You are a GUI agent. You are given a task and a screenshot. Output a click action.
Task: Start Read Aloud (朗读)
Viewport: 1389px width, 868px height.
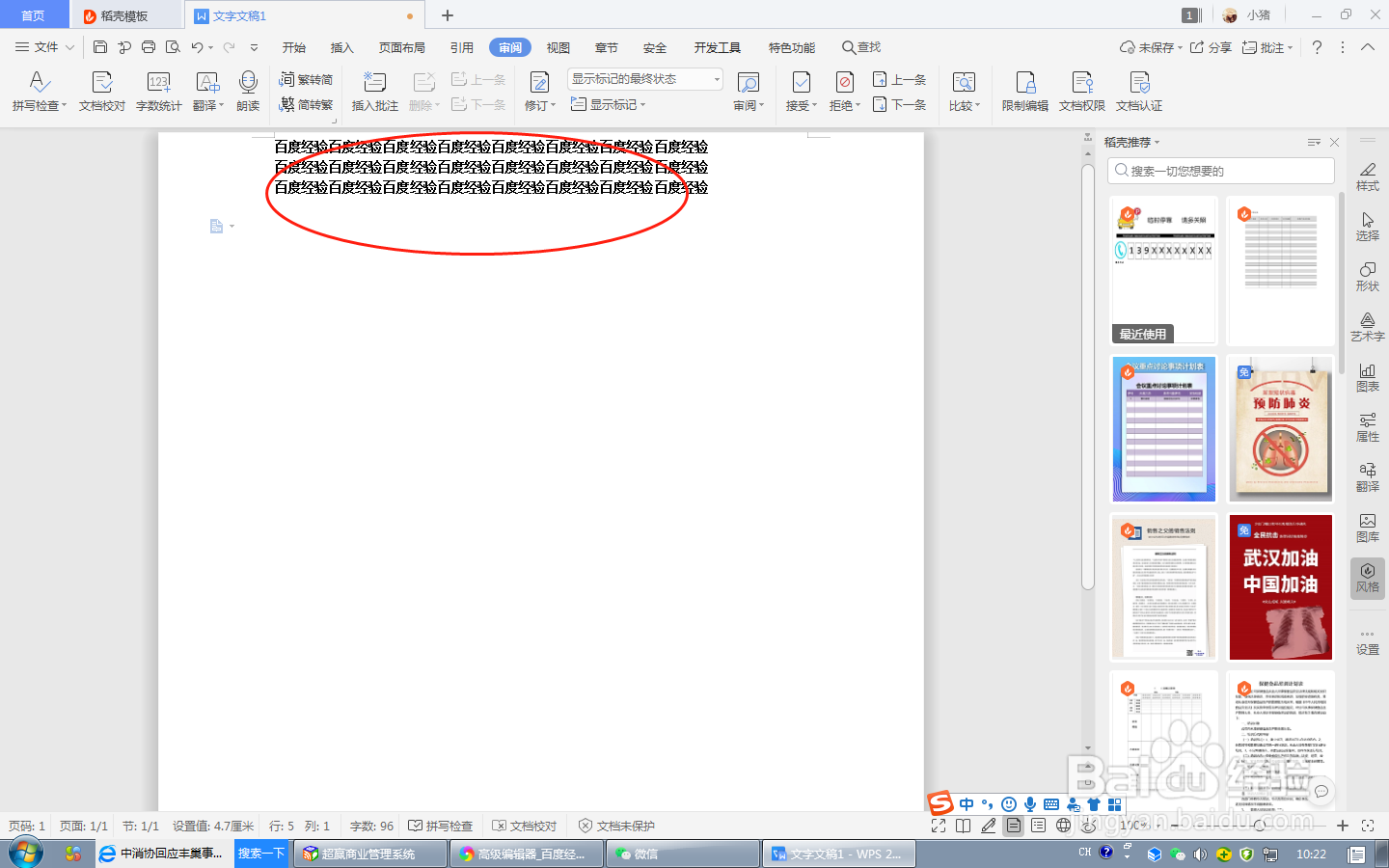coord(248,92)
